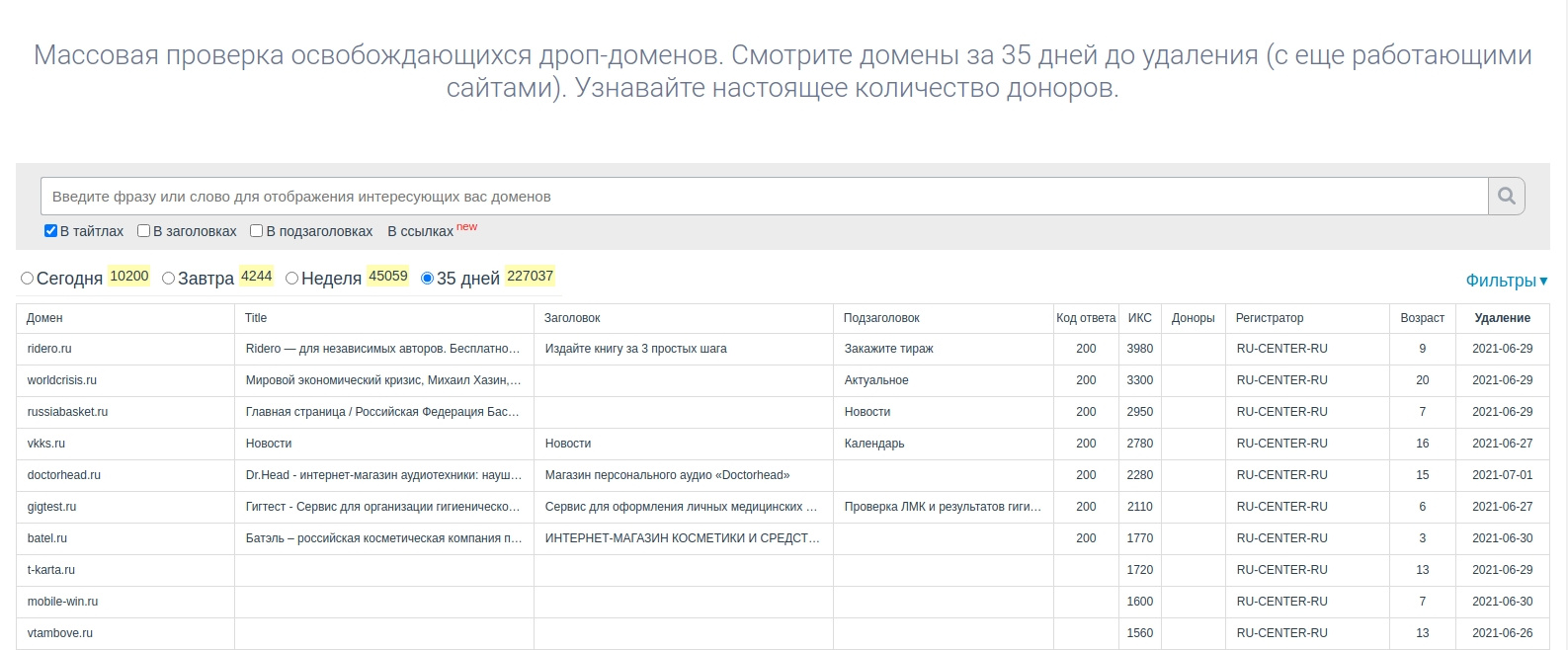Click the worldcrisis.ru domain entry
This screenshot has height=650, width=1568.
pos(62,380)
